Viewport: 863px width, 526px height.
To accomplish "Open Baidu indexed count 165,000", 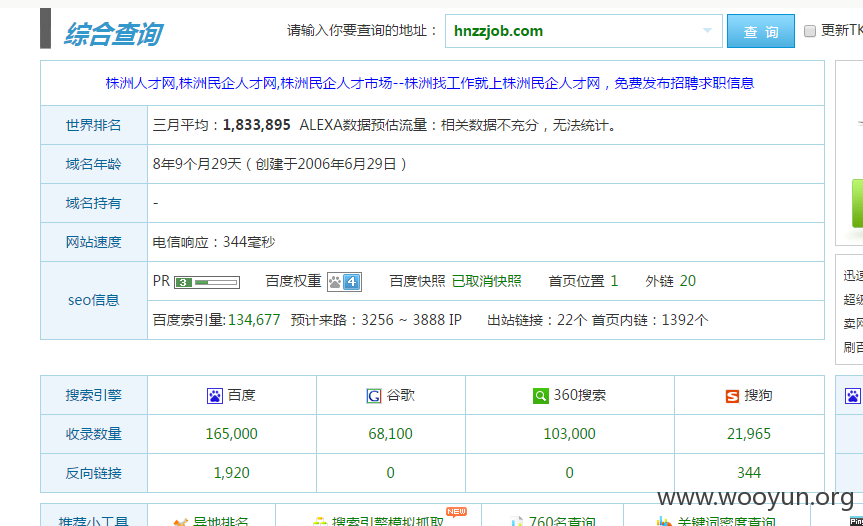I will pos(231,434).
